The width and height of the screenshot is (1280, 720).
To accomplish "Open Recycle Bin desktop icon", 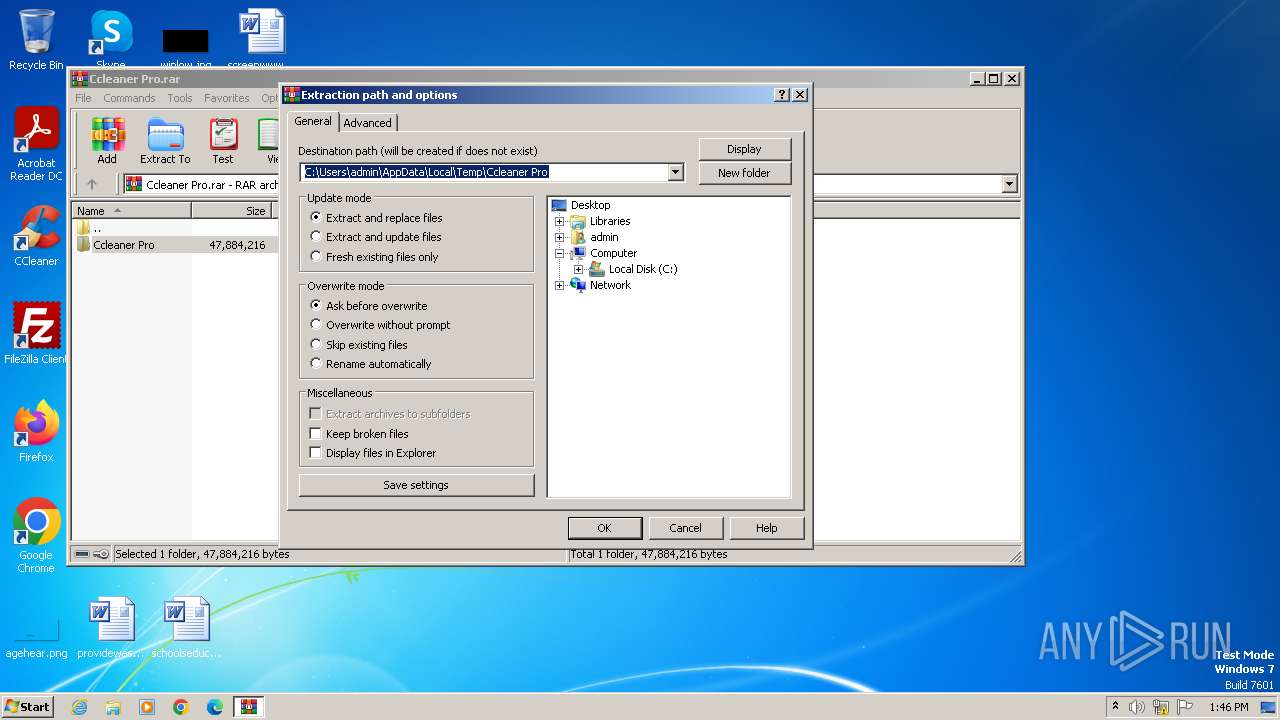I will pyautogui.click(x=36, y=40).
